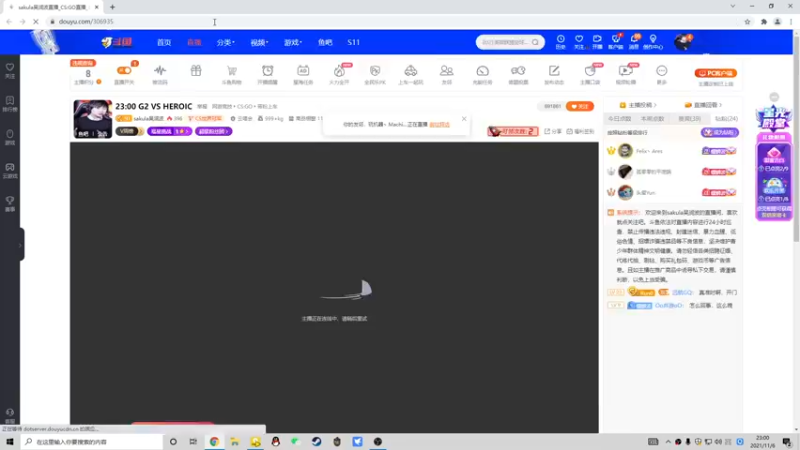Open the 游戏 dropdown in navigation
Image resolution: width=800 pixels, height=450 pixels.
[293, 42]
